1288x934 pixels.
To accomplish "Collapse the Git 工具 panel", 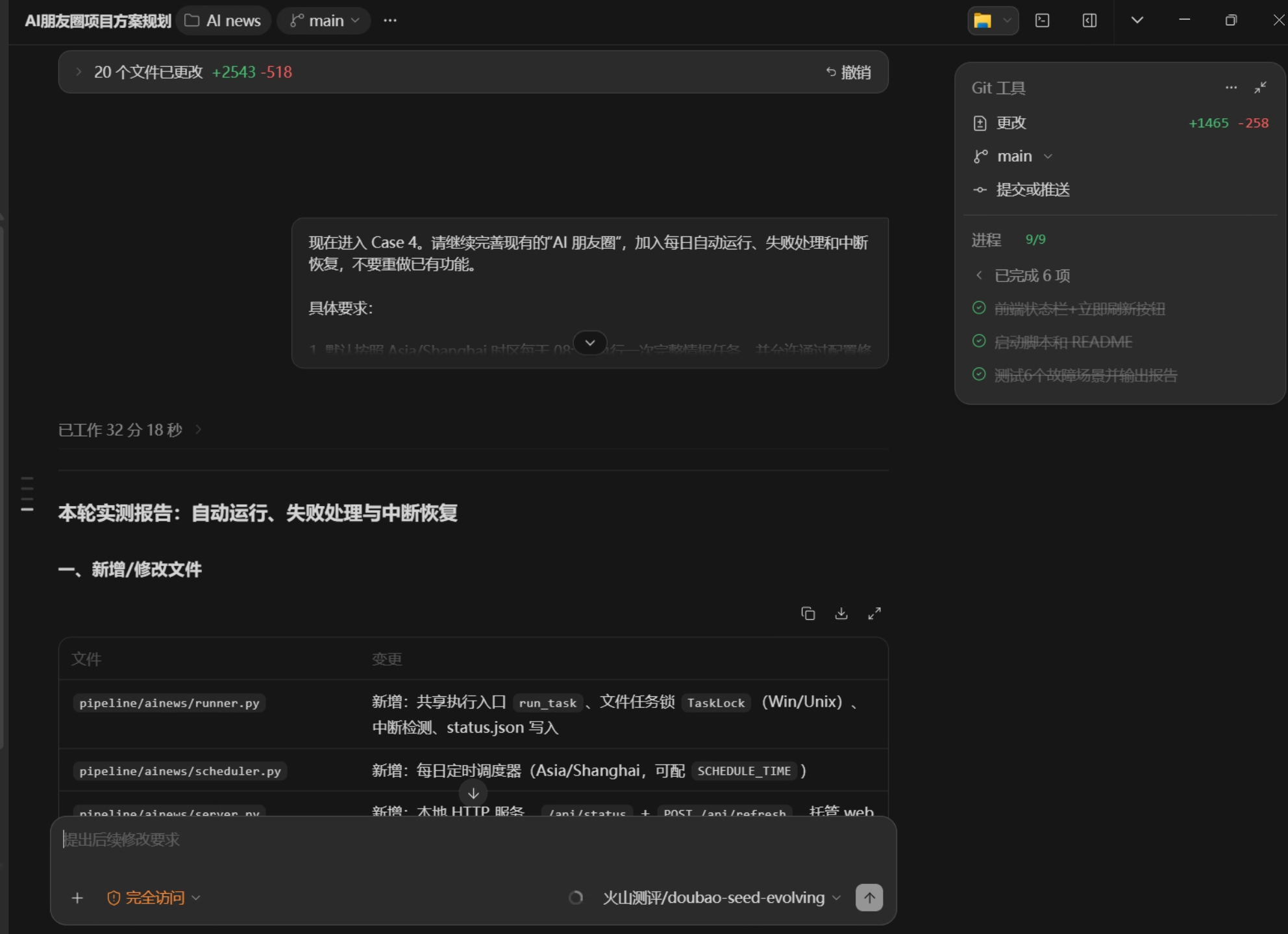I will pos(1260,87).
